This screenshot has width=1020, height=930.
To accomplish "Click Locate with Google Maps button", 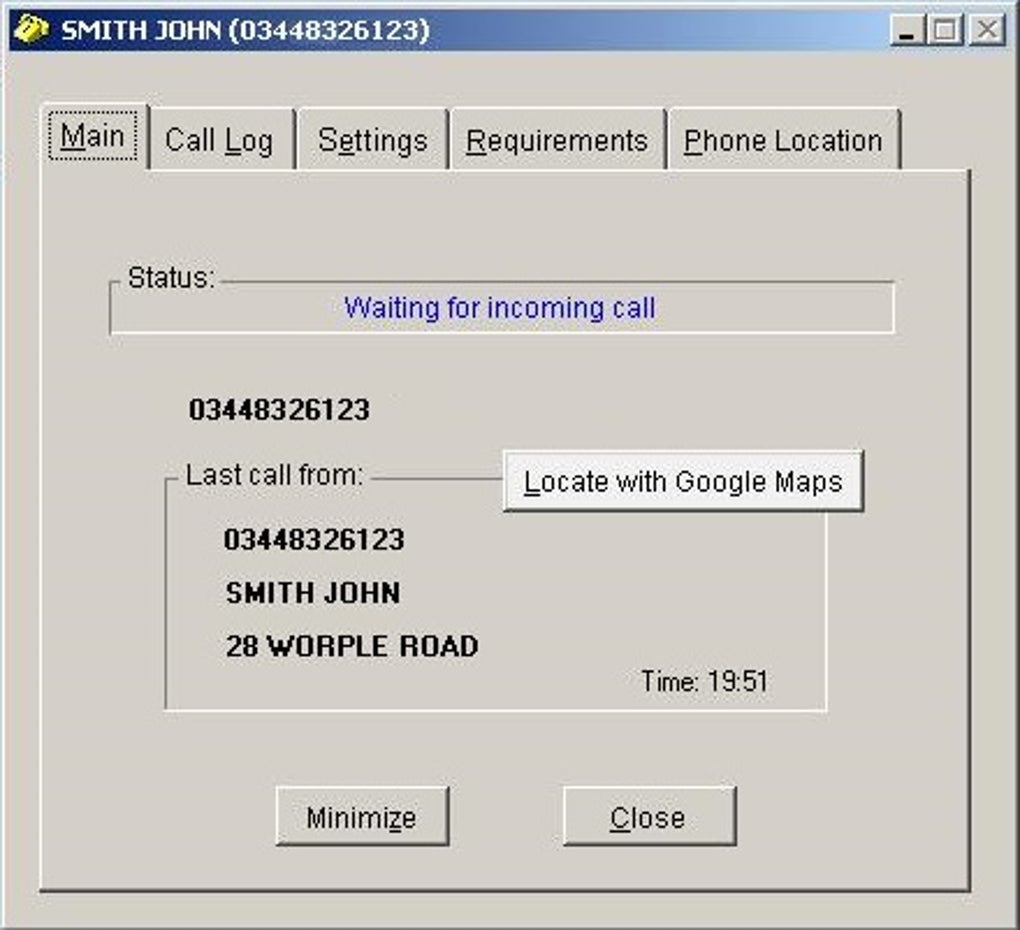I will pos(683,481).
